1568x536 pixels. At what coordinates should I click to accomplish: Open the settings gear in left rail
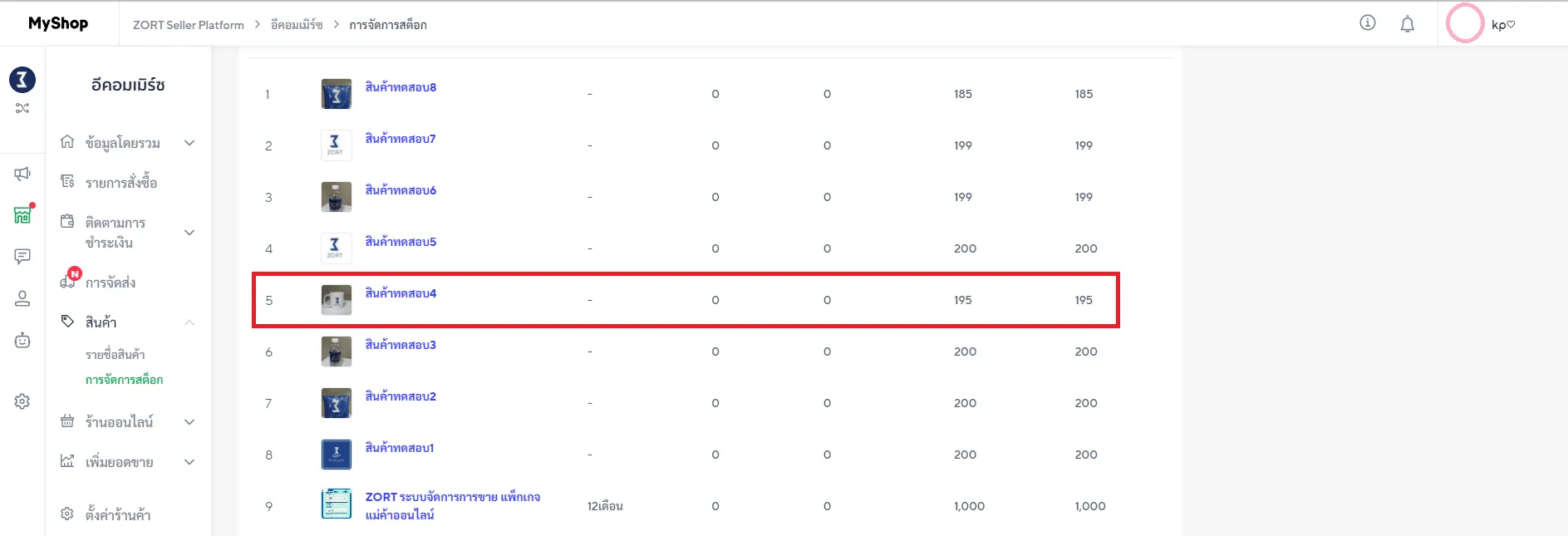click(x=22, y=401)
